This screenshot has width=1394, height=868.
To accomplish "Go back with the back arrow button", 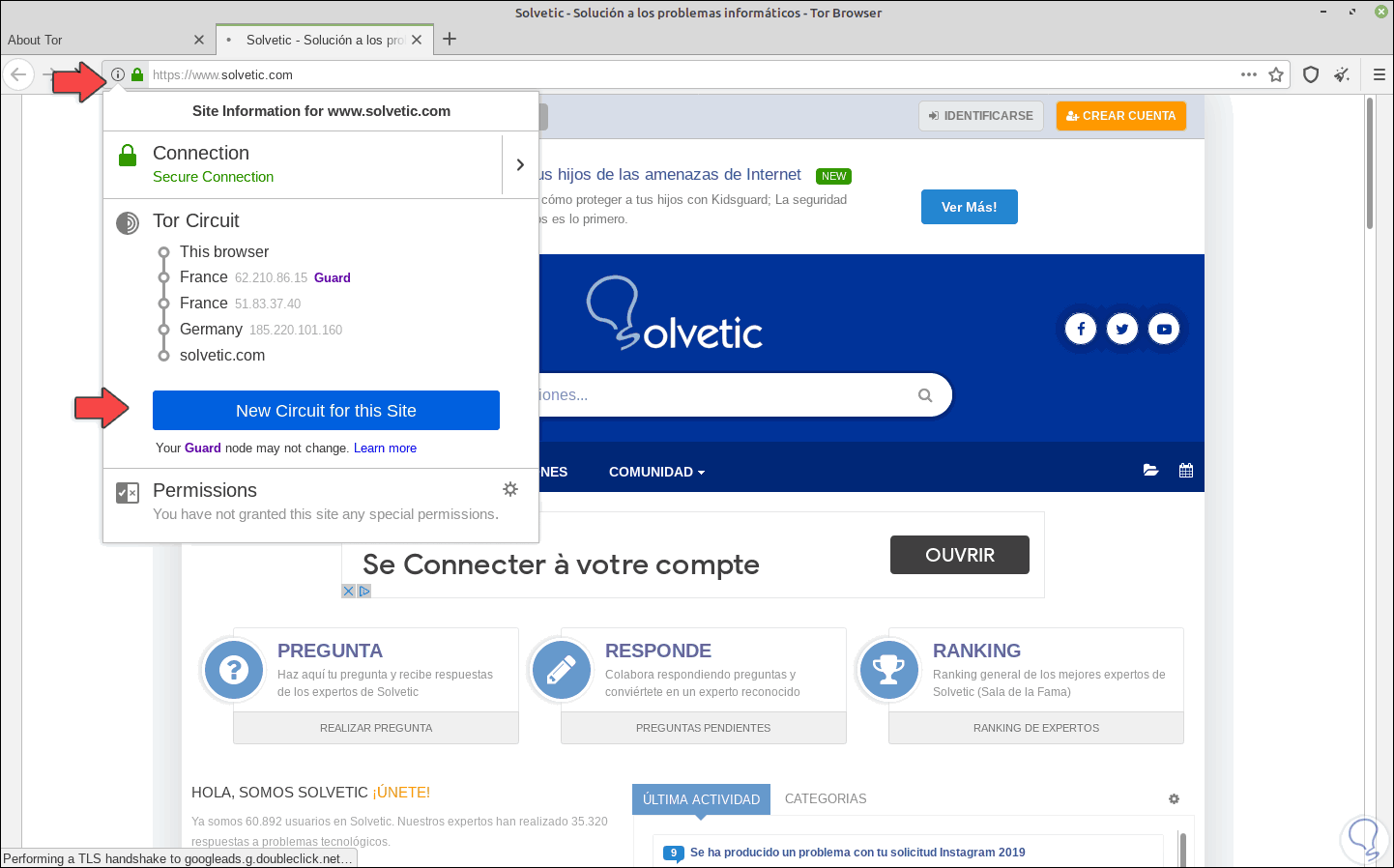I will pyautogui.click(x=18, y=74).
